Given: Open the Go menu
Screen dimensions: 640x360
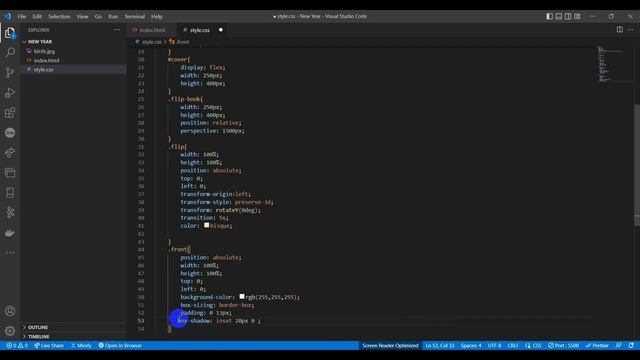Looking at the screenshot, I should point(98,16).
